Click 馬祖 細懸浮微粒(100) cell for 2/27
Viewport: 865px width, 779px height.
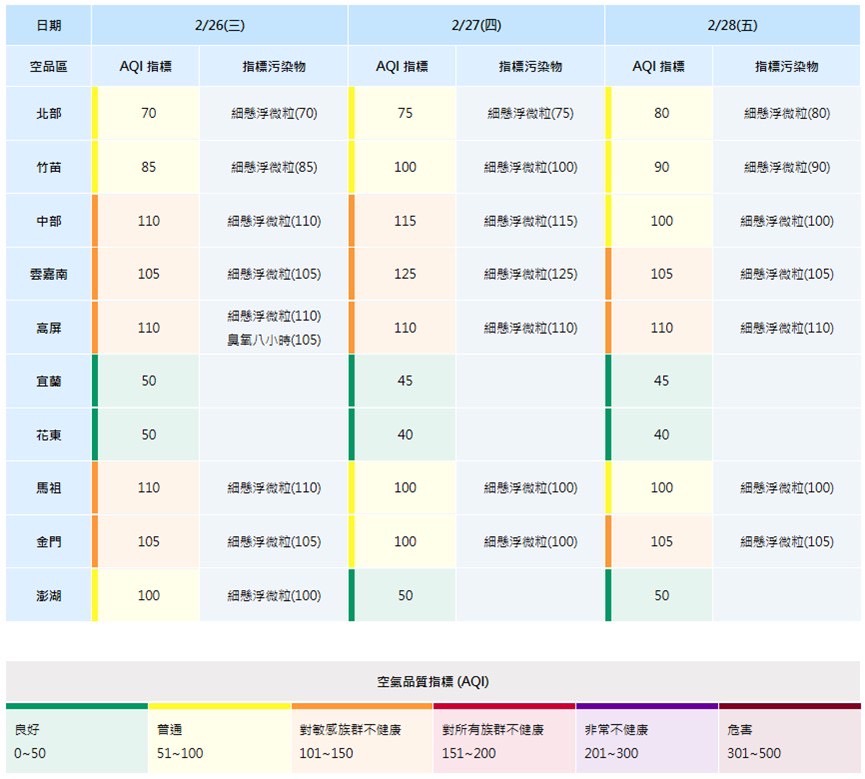coord(530,488)
